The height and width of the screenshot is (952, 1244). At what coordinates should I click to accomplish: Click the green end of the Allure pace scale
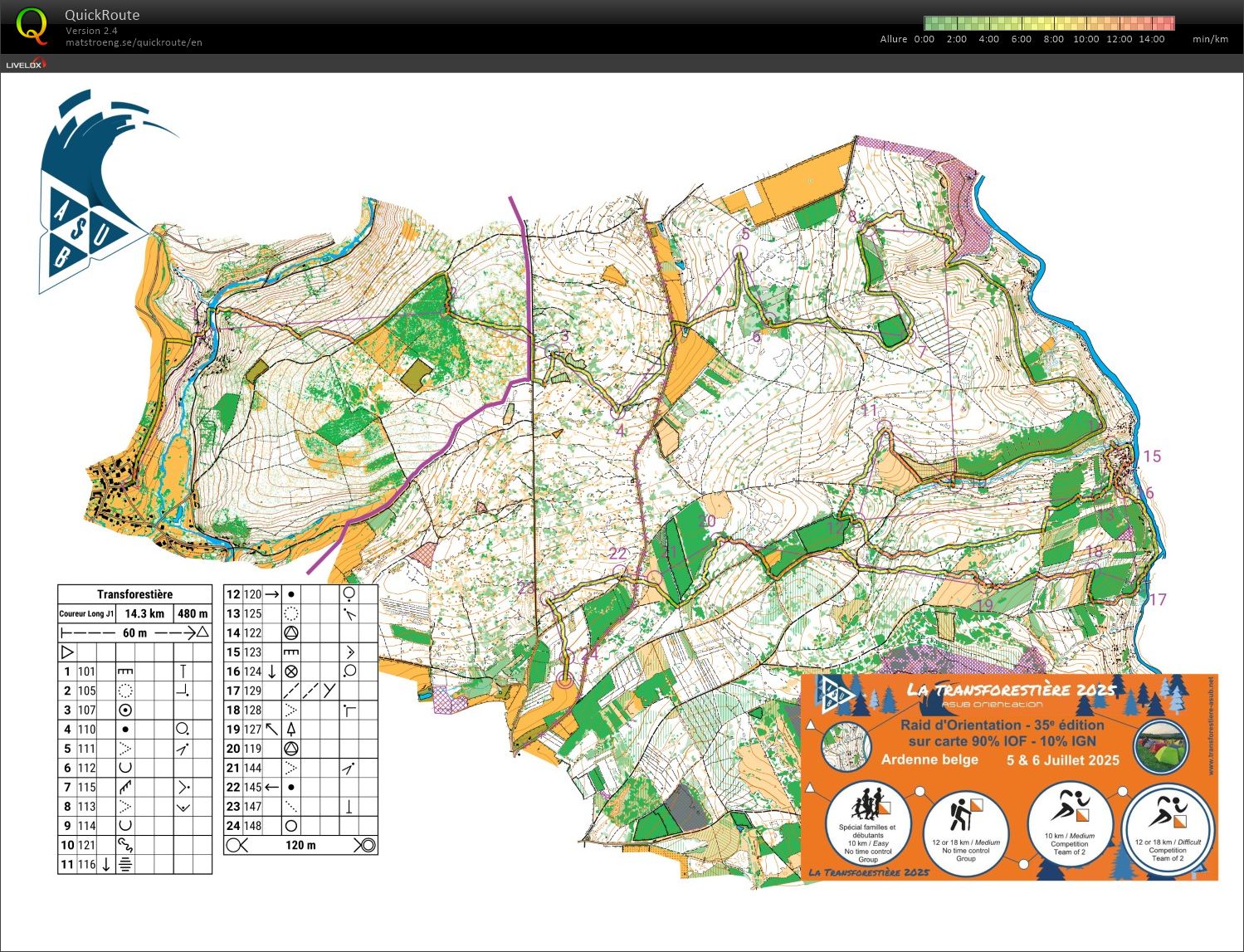click(x=932, y=23)
